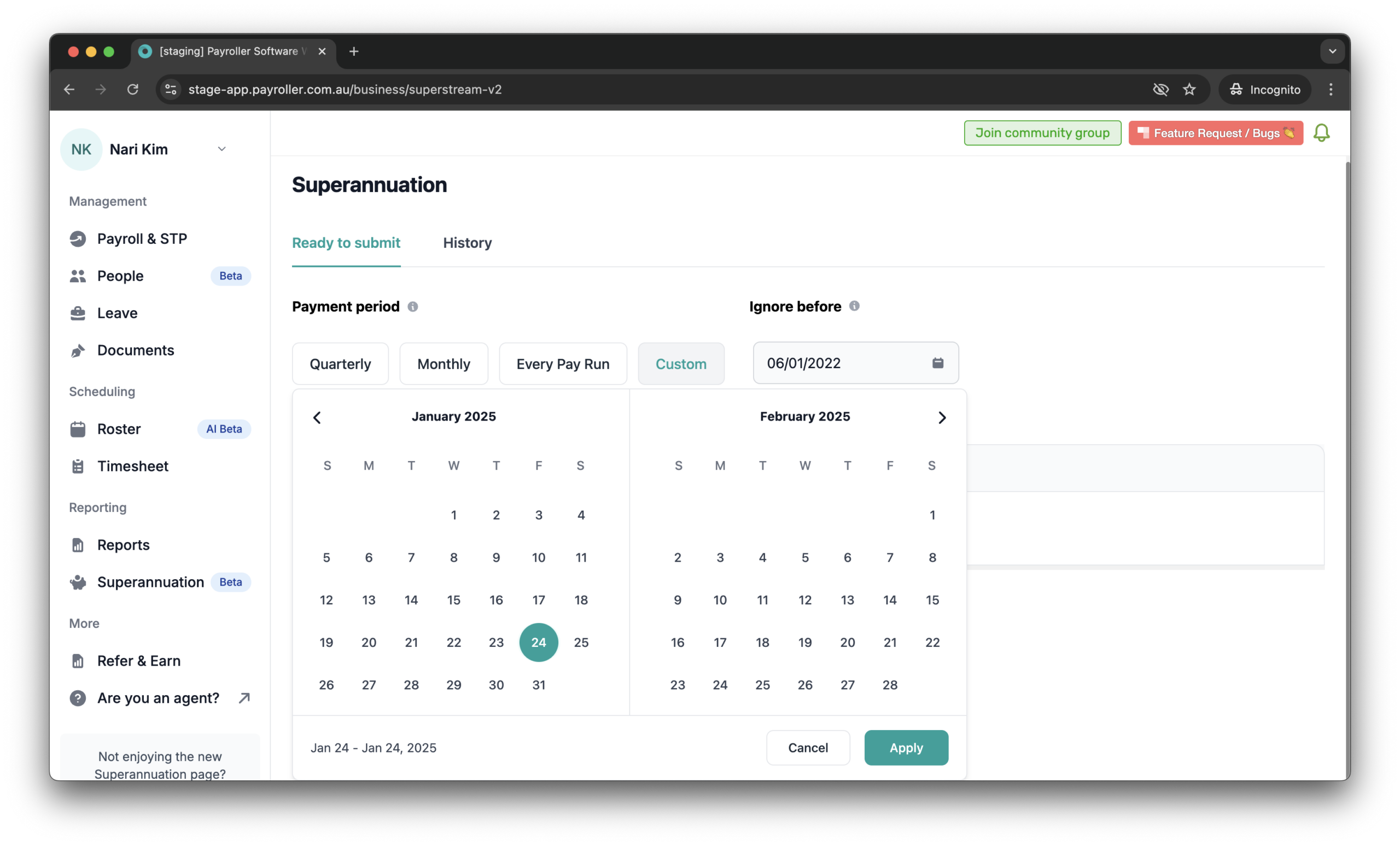Click the Superannuation piggy bank icon
Viewport: 1400px width, 846px height.
point(78,582)
